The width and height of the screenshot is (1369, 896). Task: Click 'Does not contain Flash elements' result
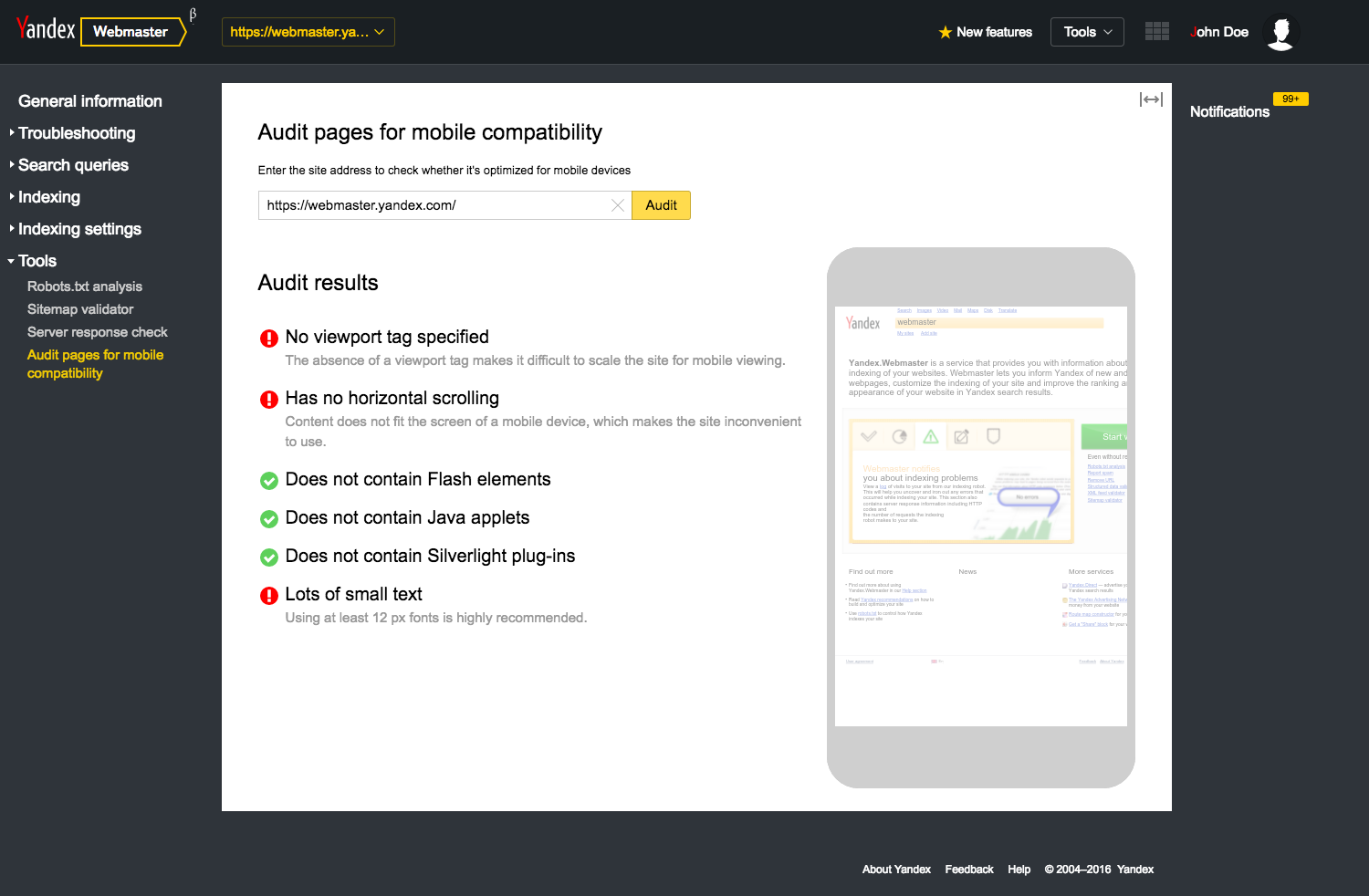418,479
